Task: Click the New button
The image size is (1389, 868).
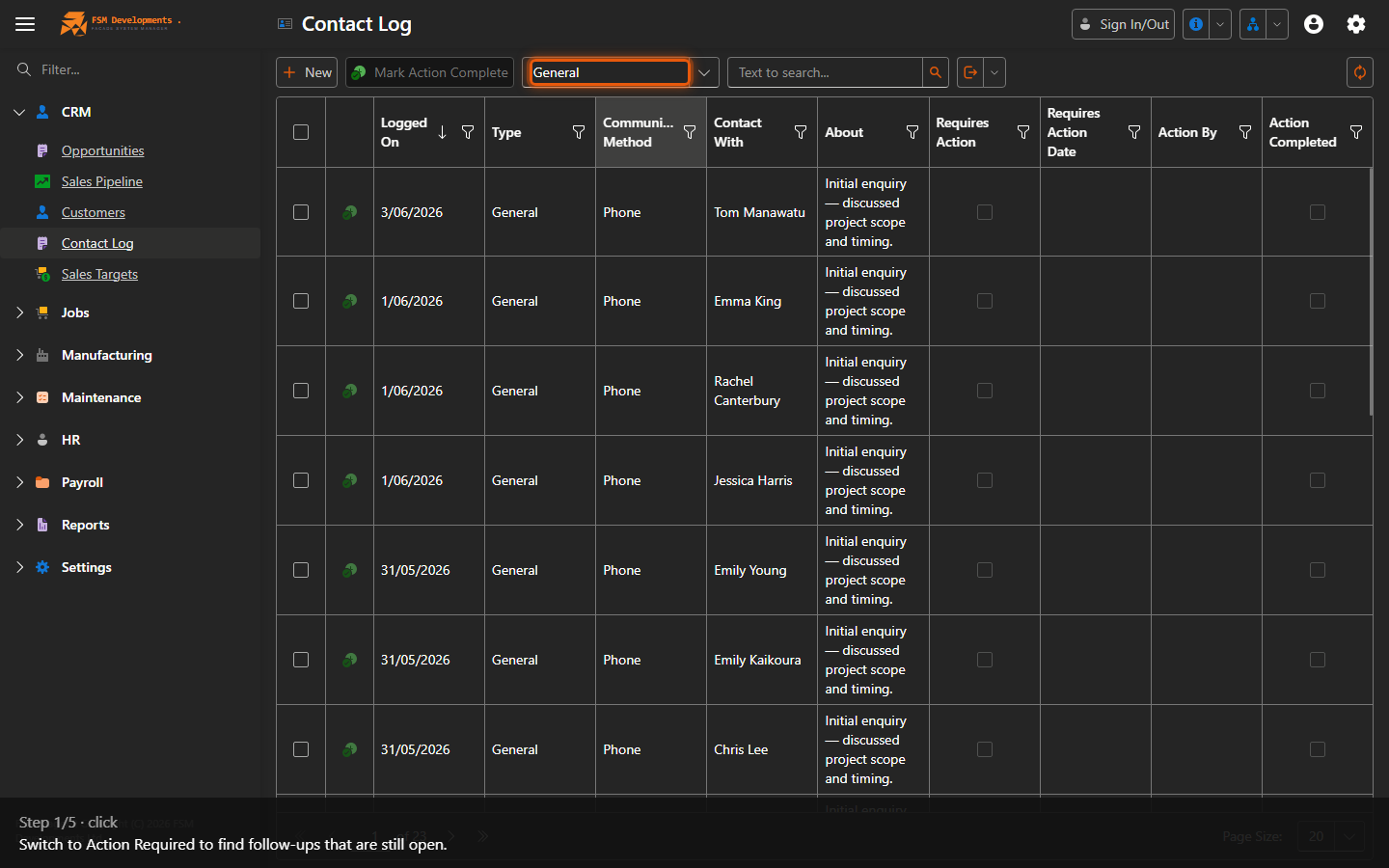Action: coord(307,72)
